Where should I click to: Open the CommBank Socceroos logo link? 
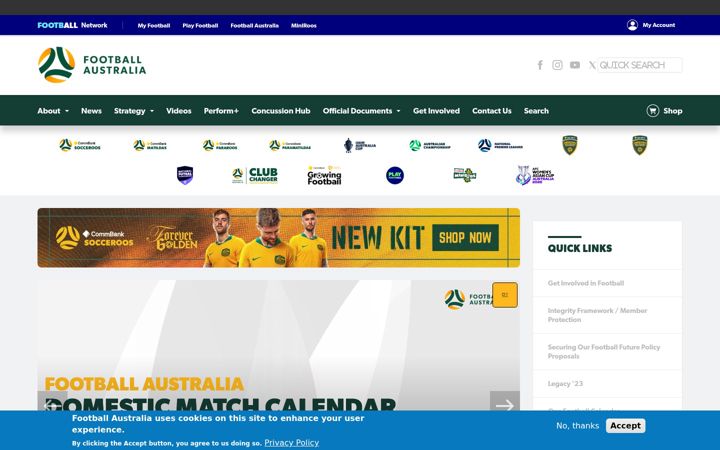(79, 145)
